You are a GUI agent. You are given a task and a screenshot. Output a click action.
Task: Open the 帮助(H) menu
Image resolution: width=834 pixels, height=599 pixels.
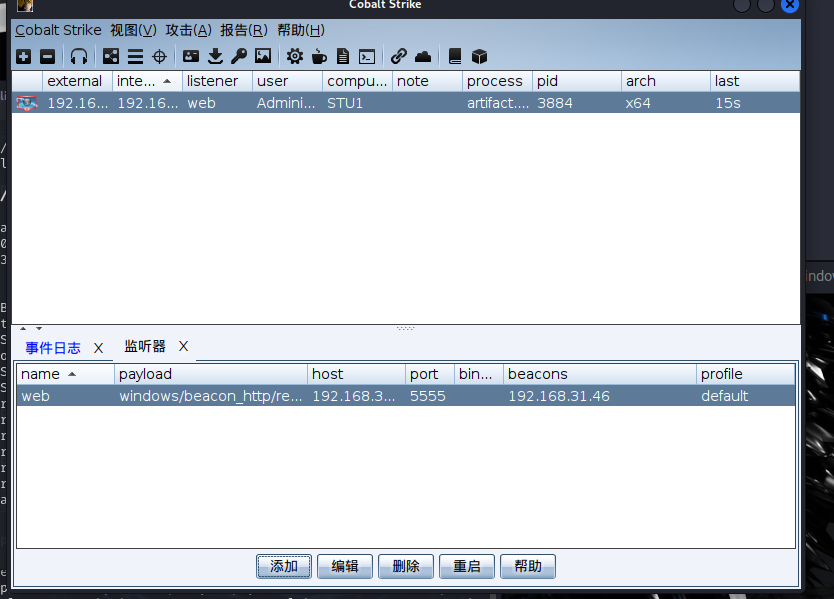pyautogui.click(x=301, y=30)
